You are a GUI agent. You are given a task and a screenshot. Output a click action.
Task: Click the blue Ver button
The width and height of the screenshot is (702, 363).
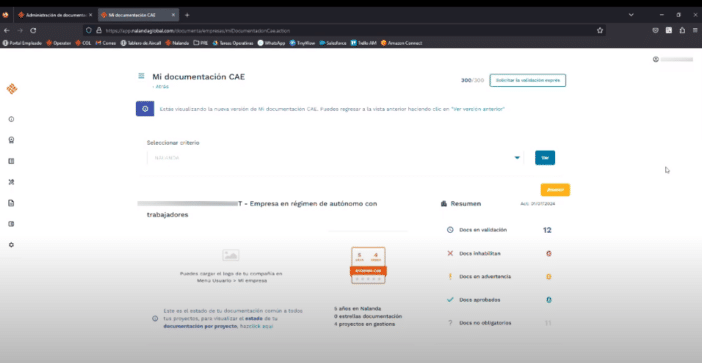pyautogui.click(x=545, y=158)
